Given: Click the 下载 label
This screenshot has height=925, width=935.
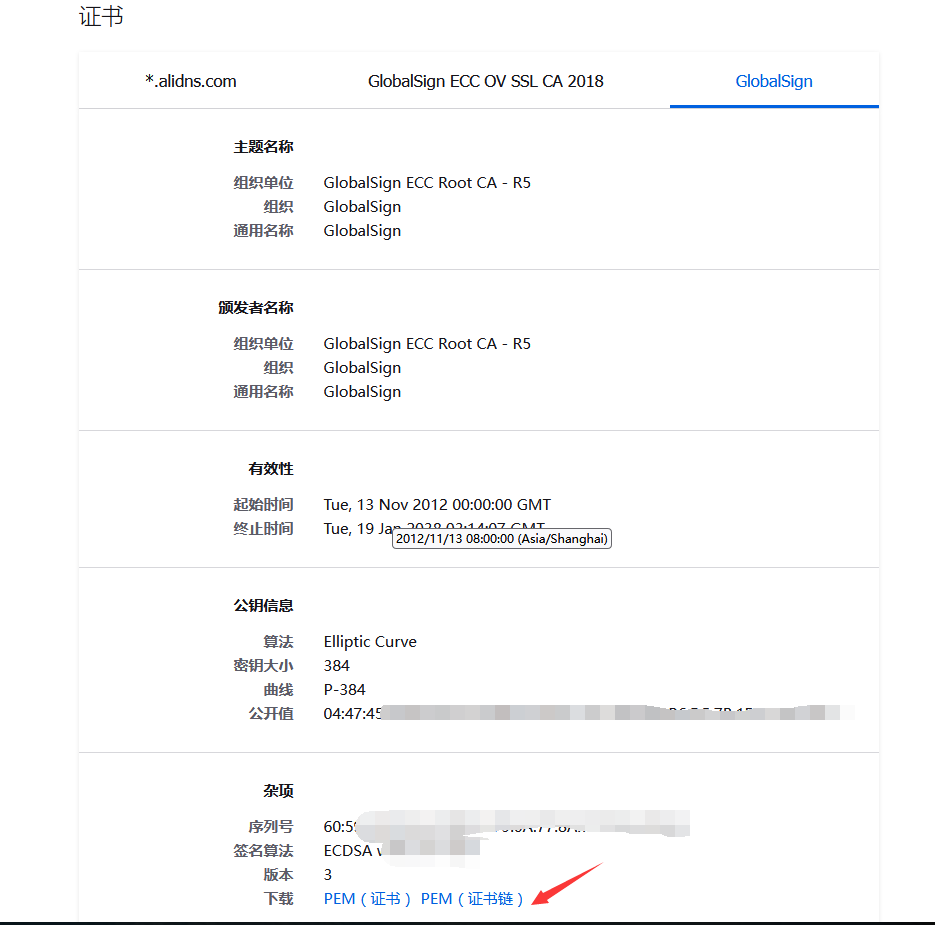Looking at the screenshot, I should [x=278, y=898].
